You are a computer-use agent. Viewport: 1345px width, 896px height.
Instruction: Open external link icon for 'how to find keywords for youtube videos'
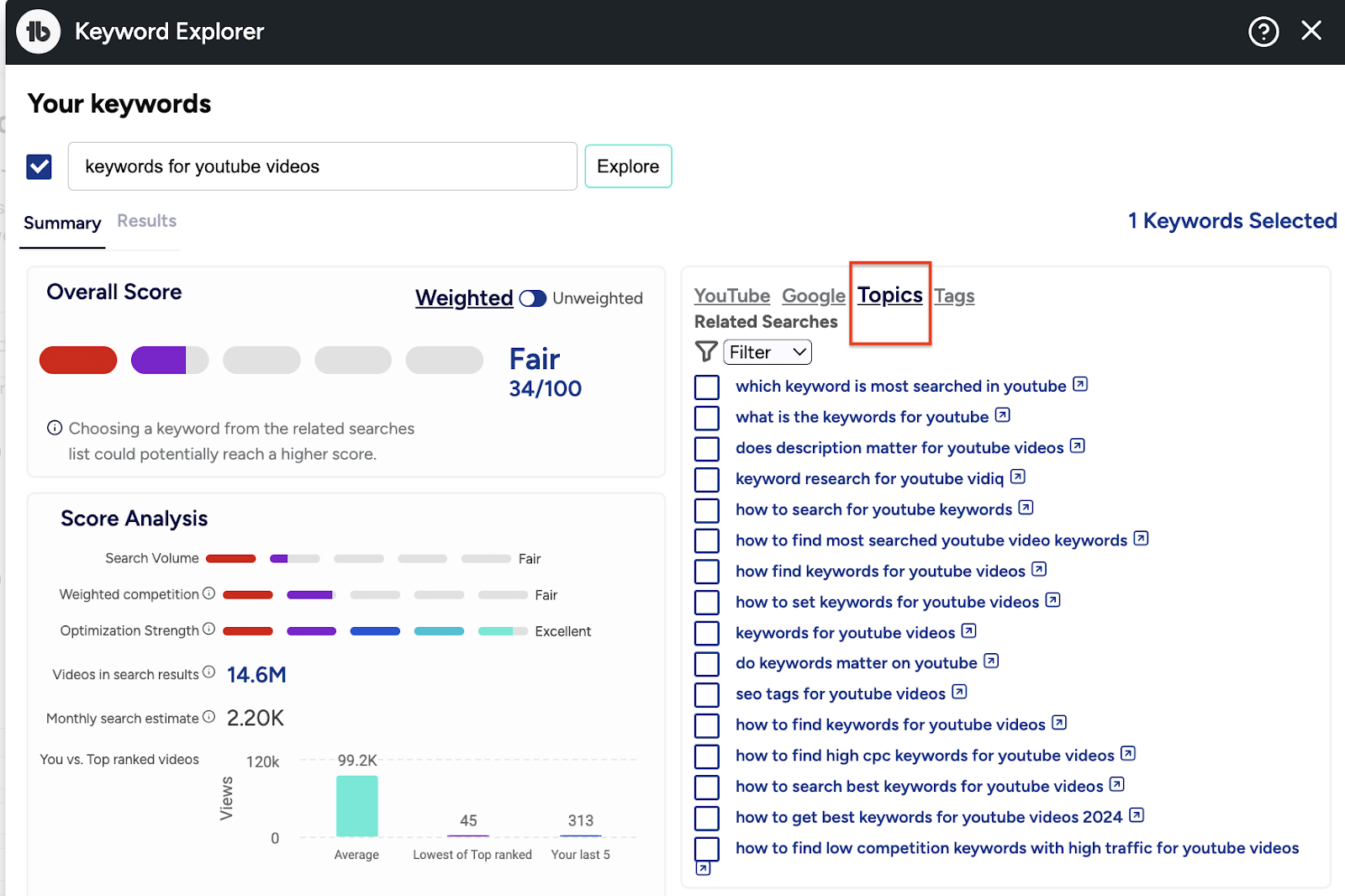1059,723
